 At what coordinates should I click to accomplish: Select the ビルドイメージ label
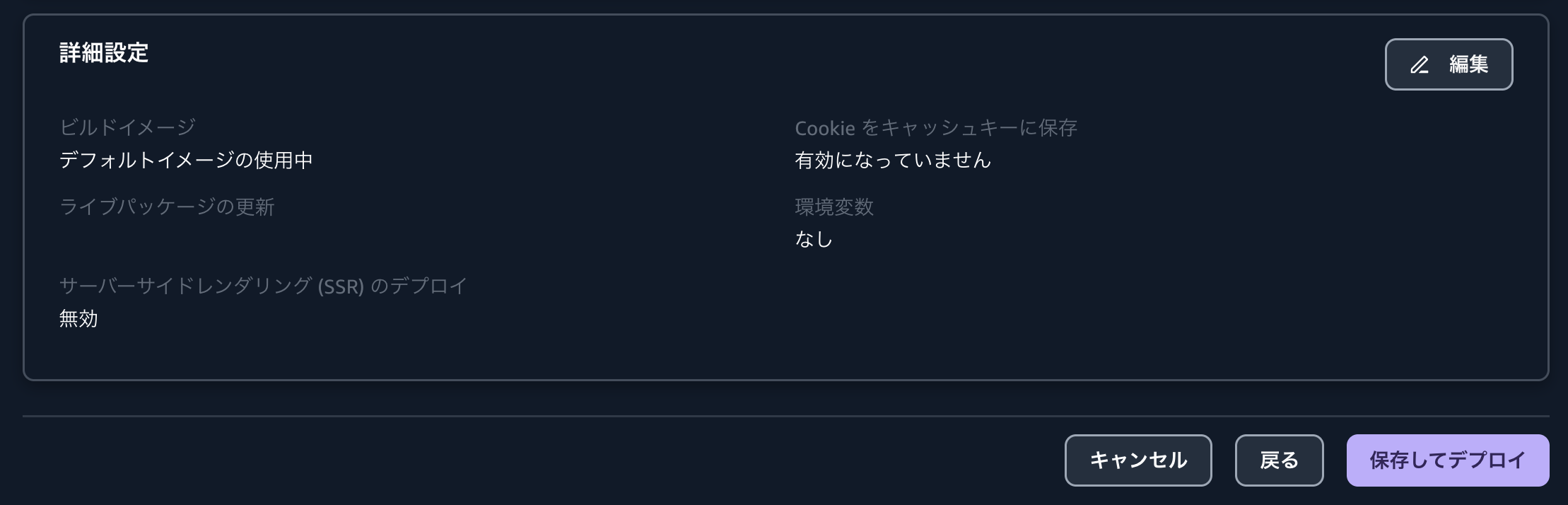pyautogui.click(x=127, y=127)
